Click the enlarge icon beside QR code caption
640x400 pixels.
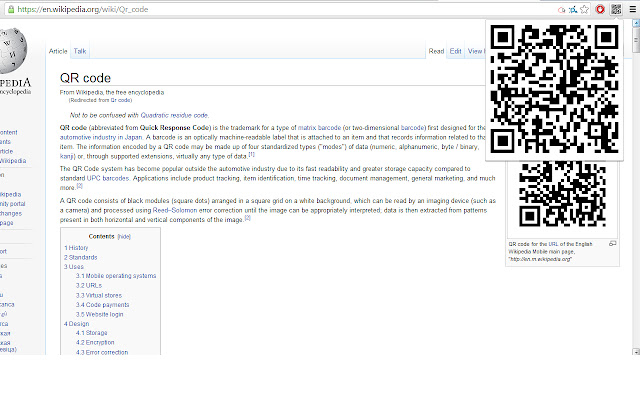[612, 244]
